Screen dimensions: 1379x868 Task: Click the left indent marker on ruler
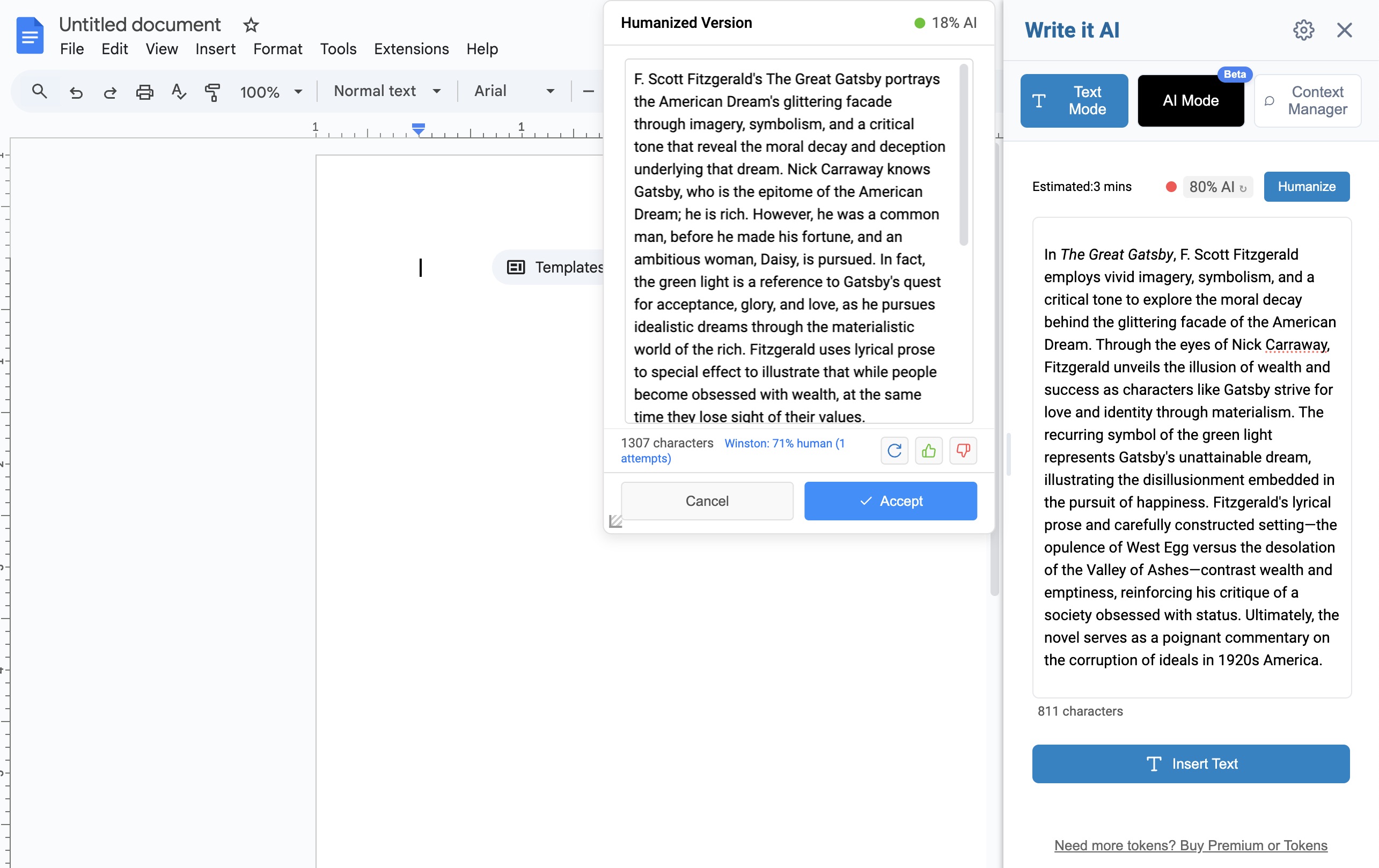pyautogui.click(x=419, y=129)
